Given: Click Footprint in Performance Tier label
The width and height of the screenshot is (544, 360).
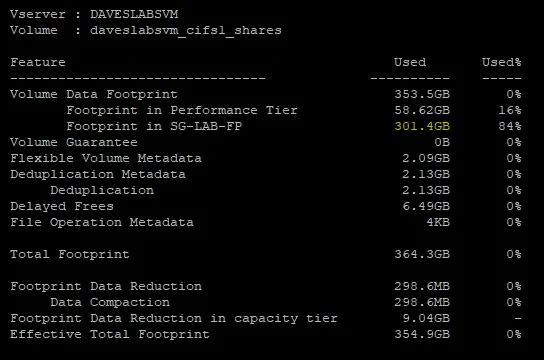Looking at the screenshot, I should point(182,110).
